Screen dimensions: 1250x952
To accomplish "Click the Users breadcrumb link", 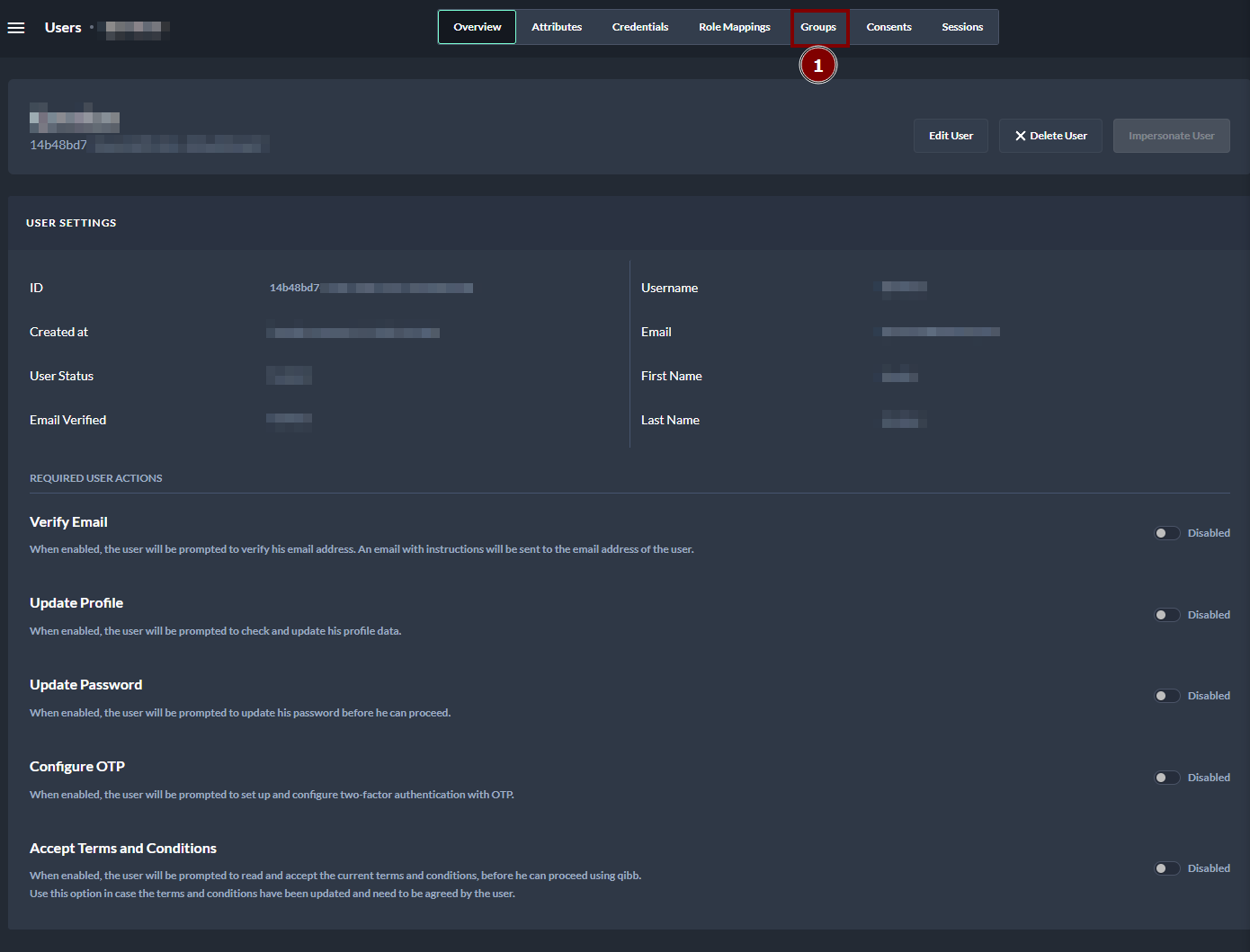I will [63, 28].
